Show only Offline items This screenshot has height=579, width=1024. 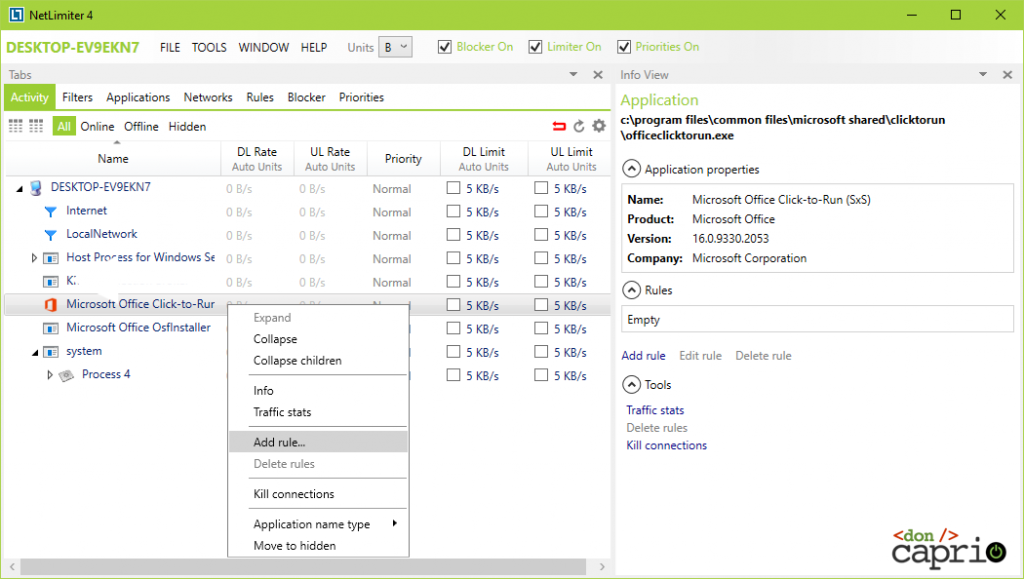pyautogui.click(x=141, y=126)
